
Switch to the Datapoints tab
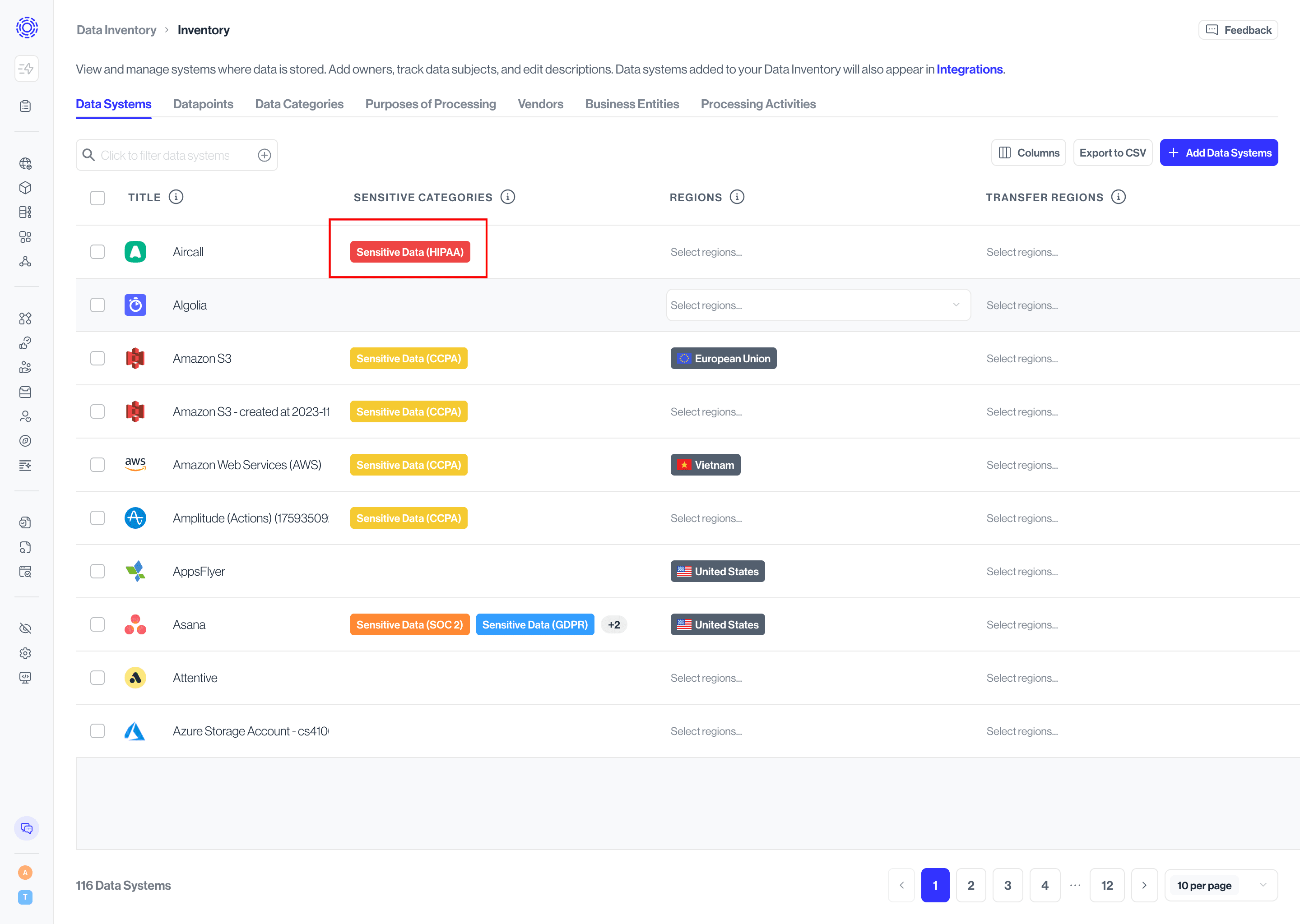click(203, 104)
